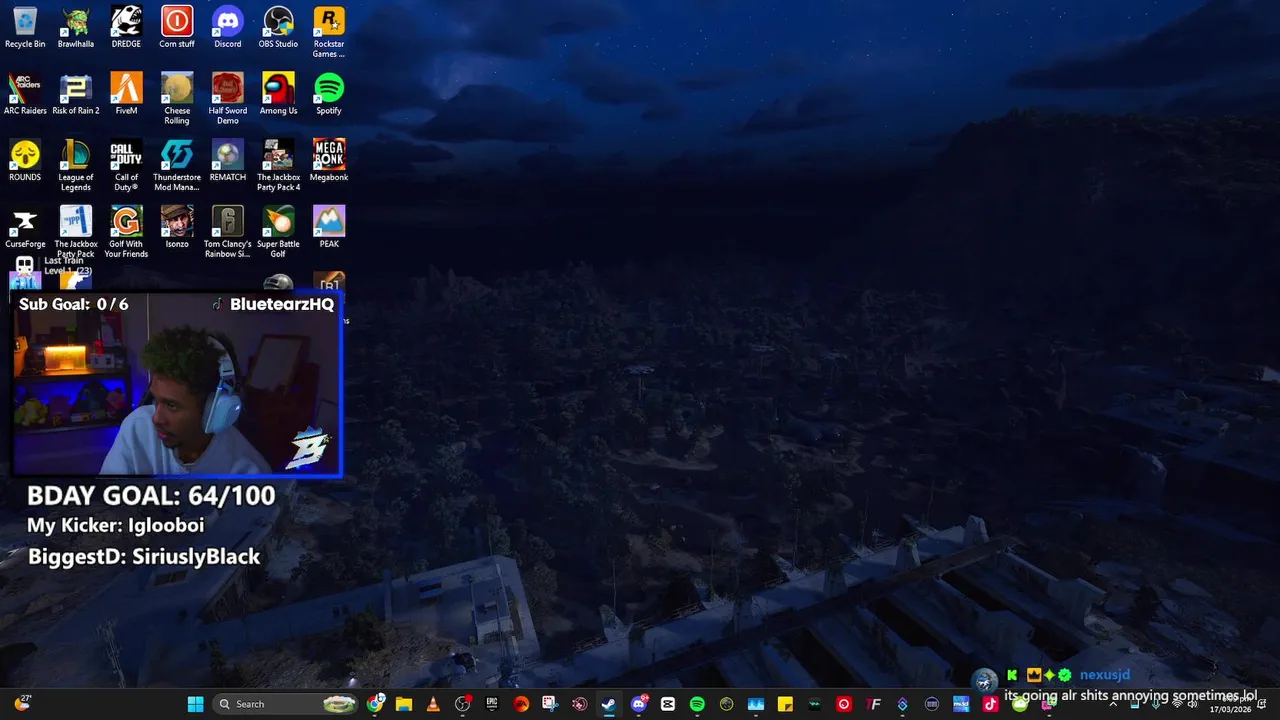Image resolution: width=1280 pixels, height=720 pixels.
Task: Open the TF app taskbar icon
Action: click(873, 704)
